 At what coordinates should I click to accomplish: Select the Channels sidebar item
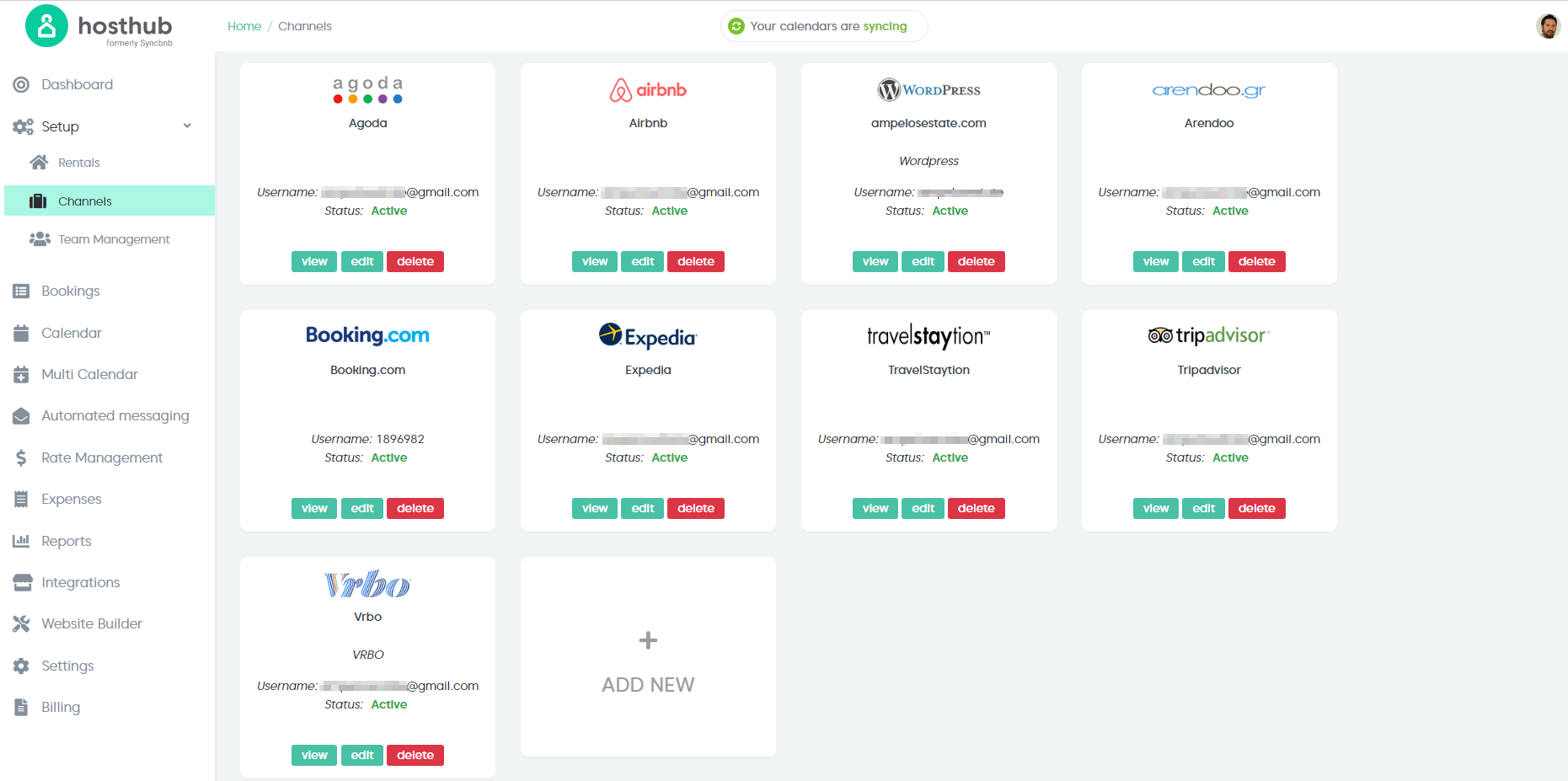click(x=110, y=201)
